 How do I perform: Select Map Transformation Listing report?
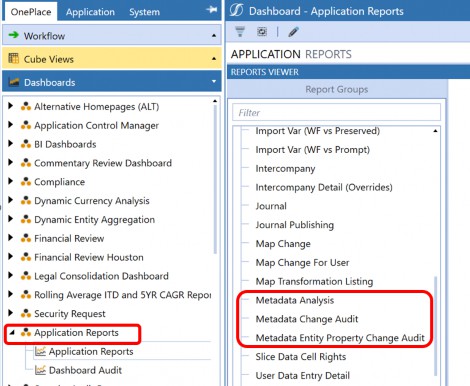314,282
